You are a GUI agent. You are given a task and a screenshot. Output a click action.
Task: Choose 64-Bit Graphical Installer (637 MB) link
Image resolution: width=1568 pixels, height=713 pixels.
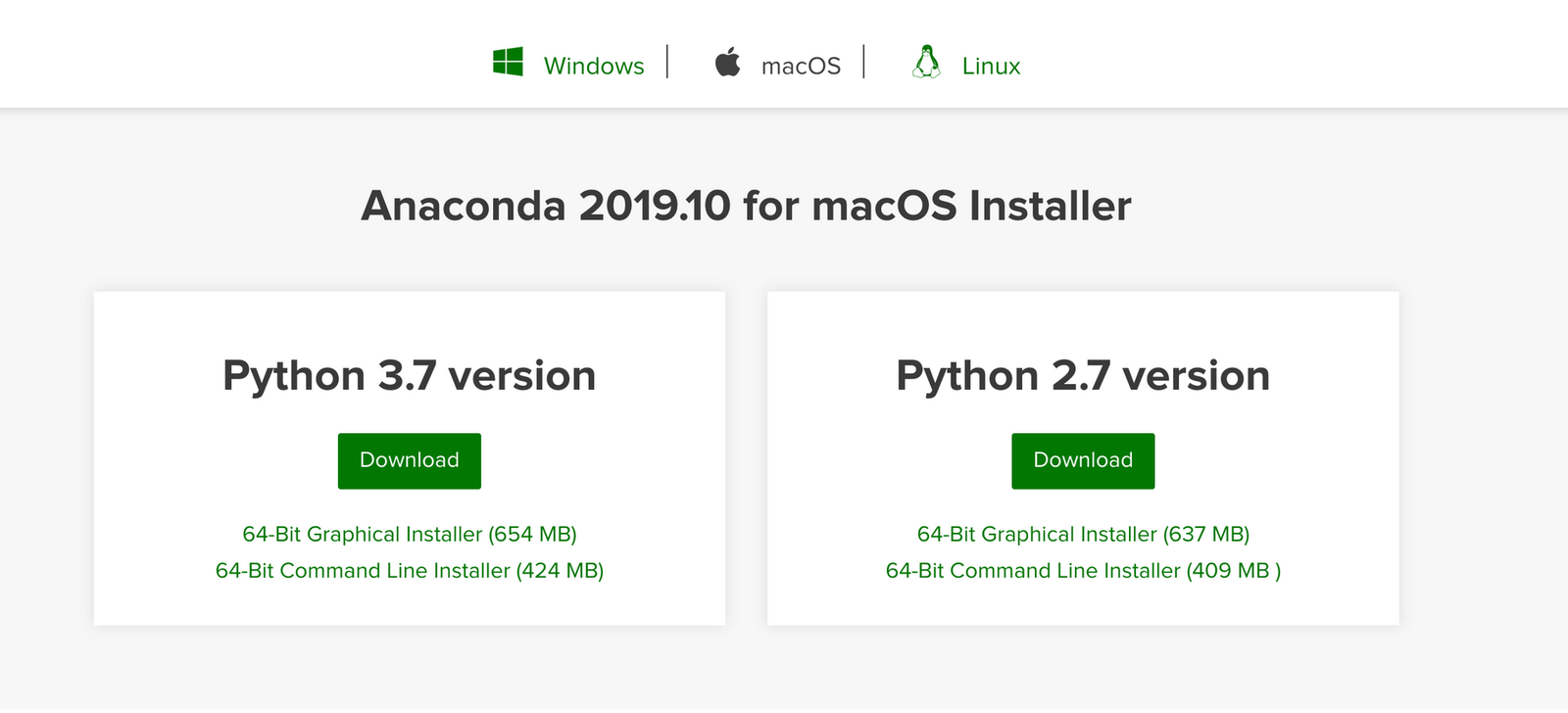[1083, 534]
